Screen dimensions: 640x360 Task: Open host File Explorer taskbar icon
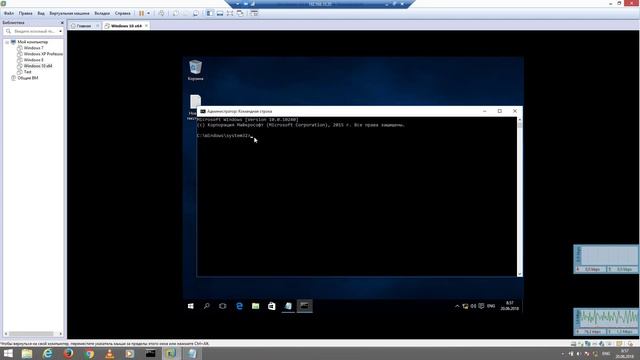pos(27,353)
